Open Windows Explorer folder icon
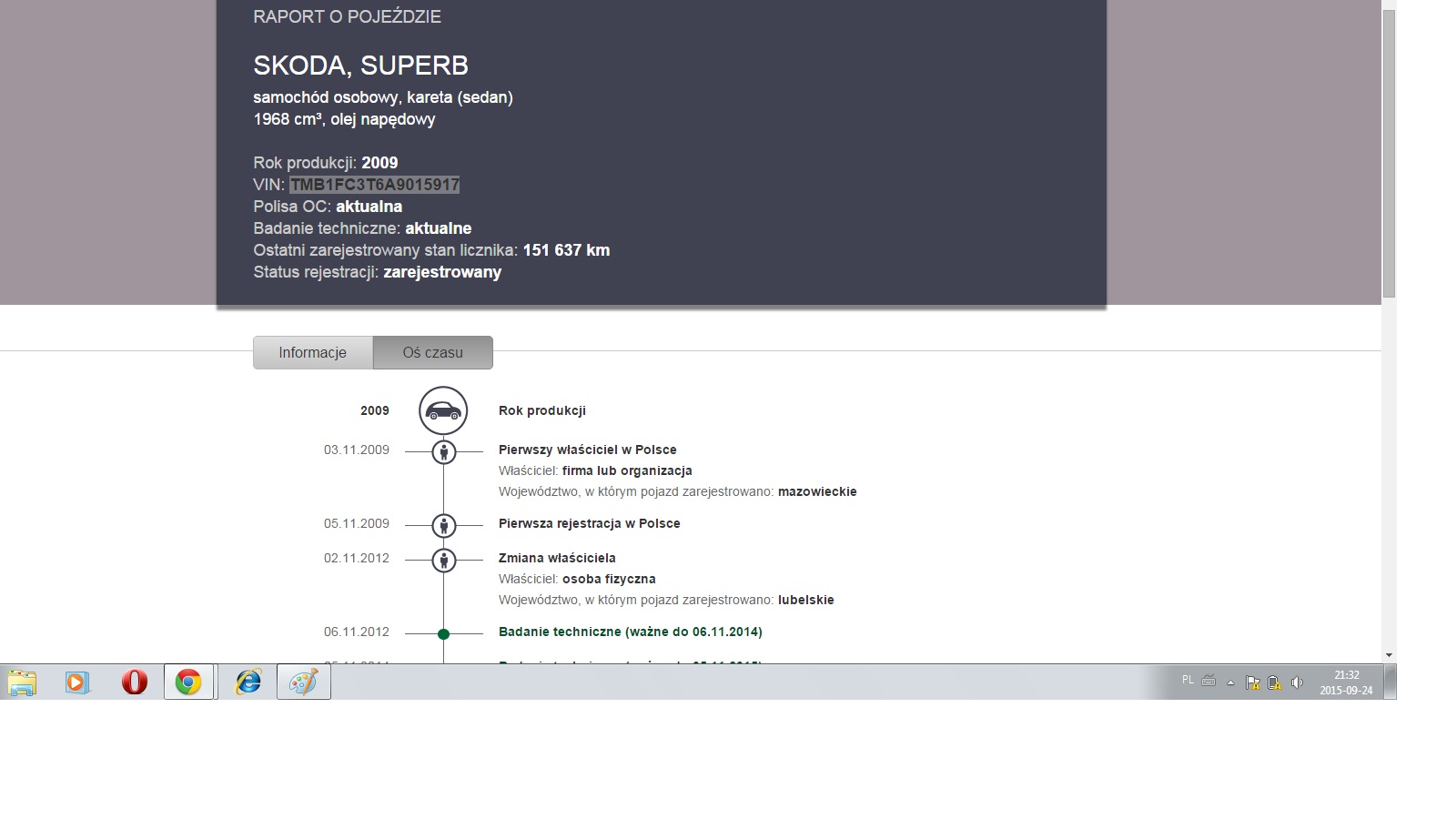The width and height of the screenshot is (1456, 819). pos(22,682)
